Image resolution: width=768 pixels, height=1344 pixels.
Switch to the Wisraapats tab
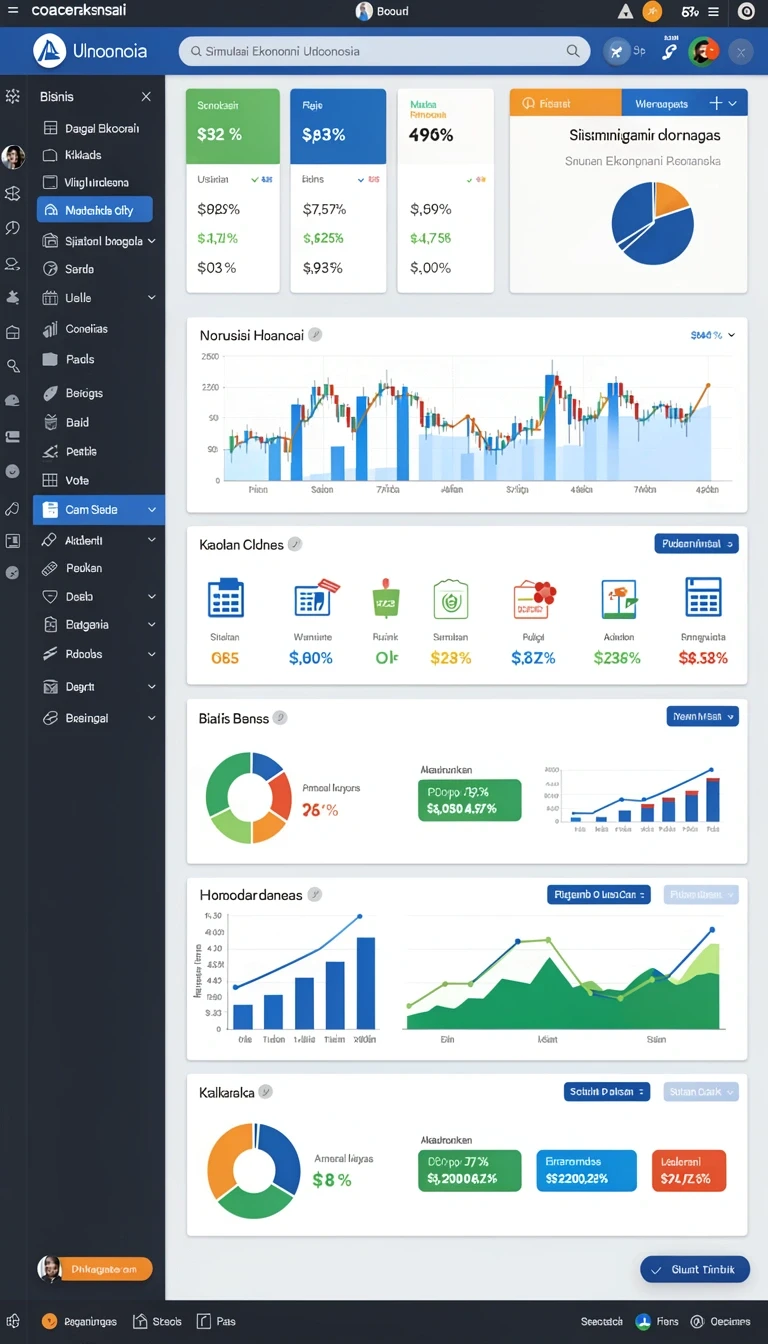[661, 103]
